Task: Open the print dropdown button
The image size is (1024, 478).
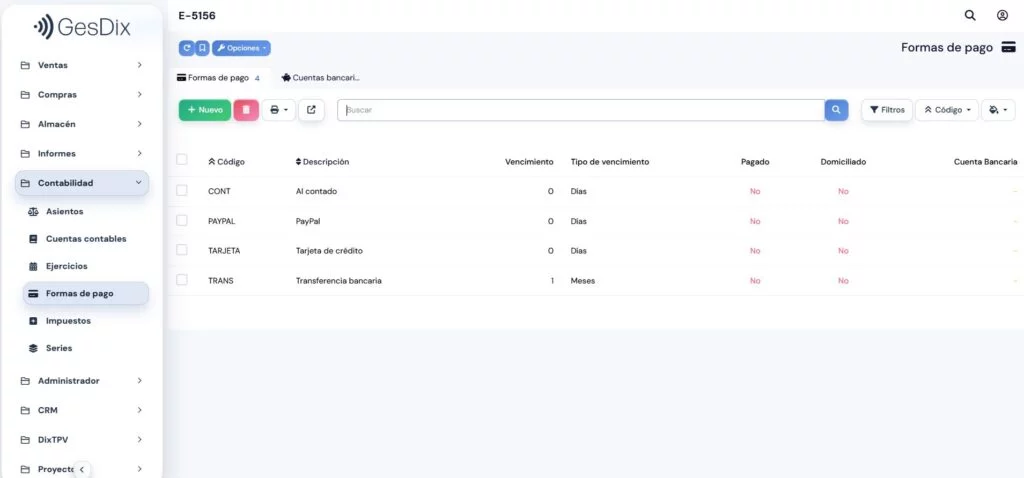Action: (x=279, y=110)
